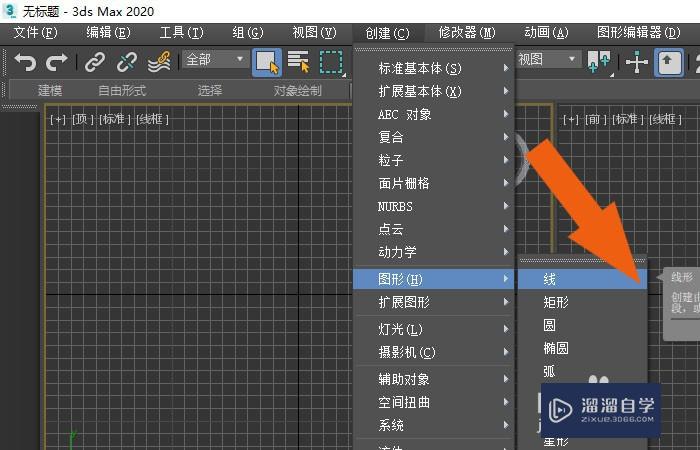The width and height of the screenshot is (700, 450).
Task: Click [线框] label in the front viewport
Action: click(x=666, y=119)
